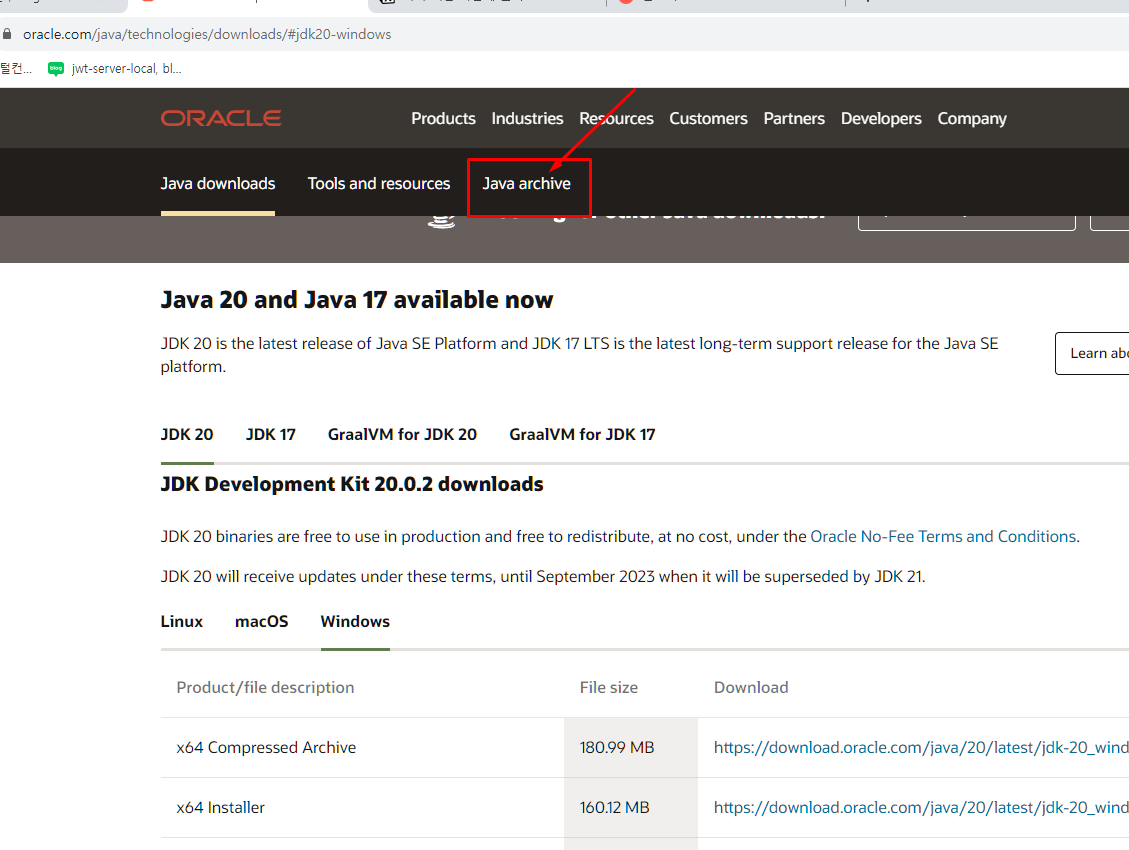Click the File size column header
Image resolution: width=1129 pixels, height=850 pixels.
[x=608, y=687]
